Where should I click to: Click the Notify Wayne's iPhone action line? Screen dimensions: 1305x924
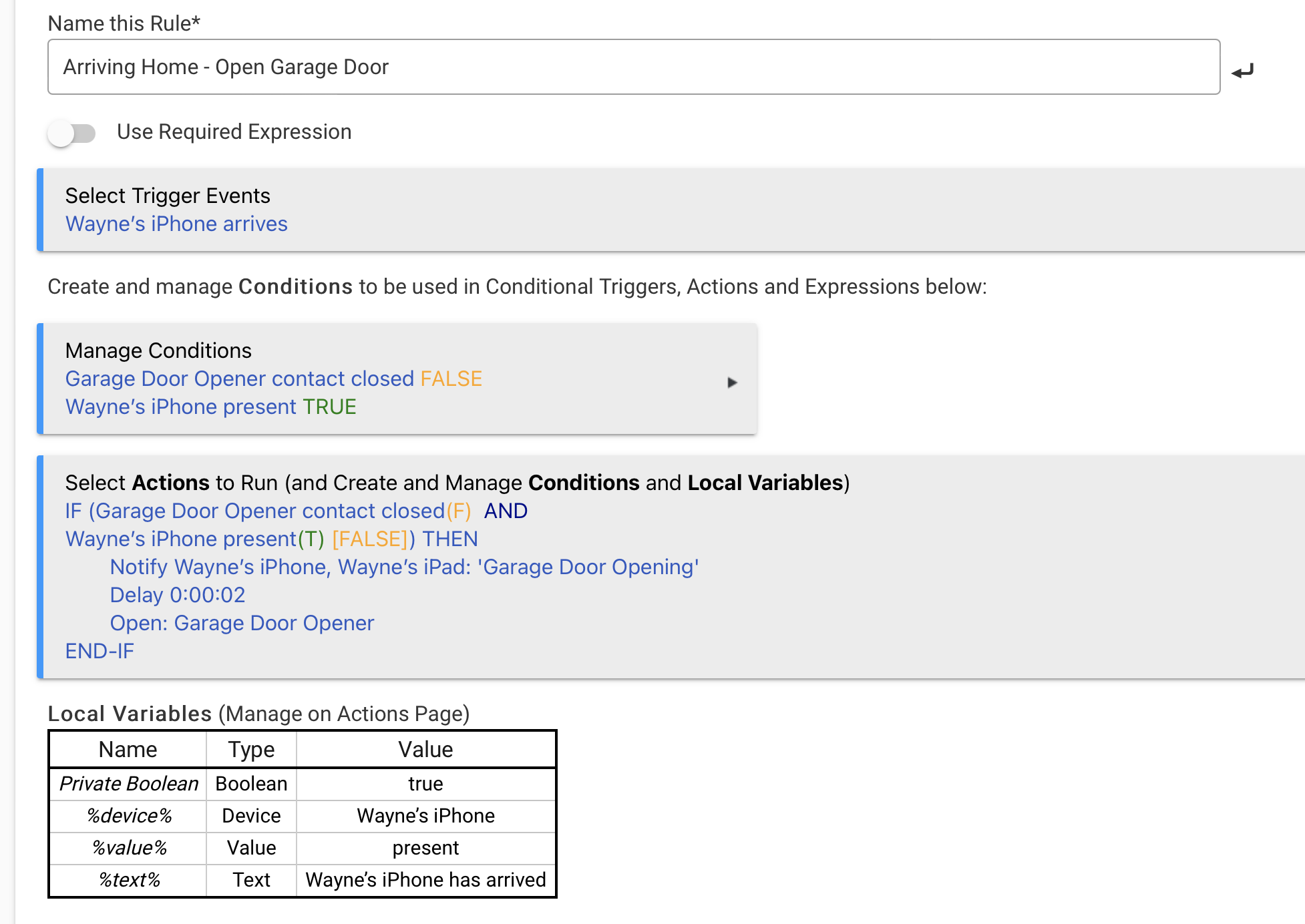(x=404, y=567)
